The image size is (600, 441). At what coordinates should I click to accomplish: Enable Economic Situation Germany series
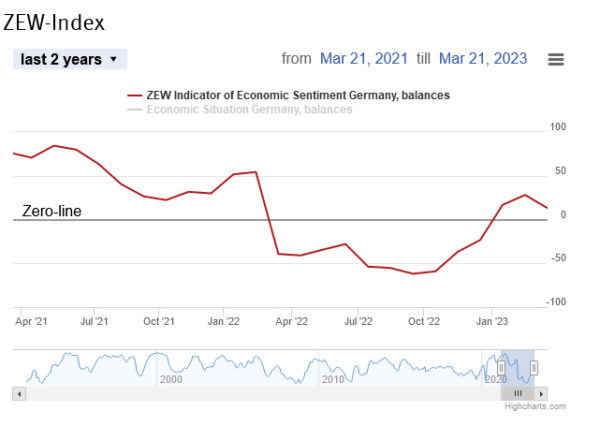click(x=249, y=109)
